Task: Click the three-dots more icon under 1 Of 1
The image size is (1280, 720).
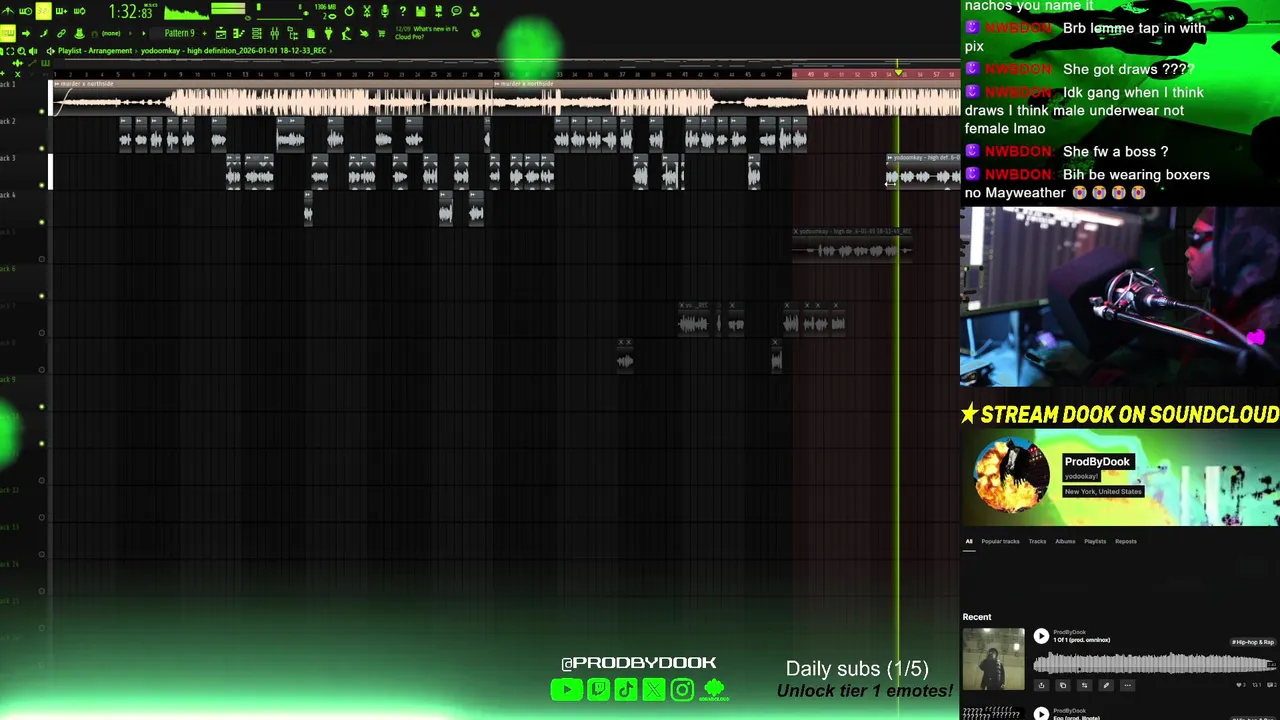Action: [1127, 685]
